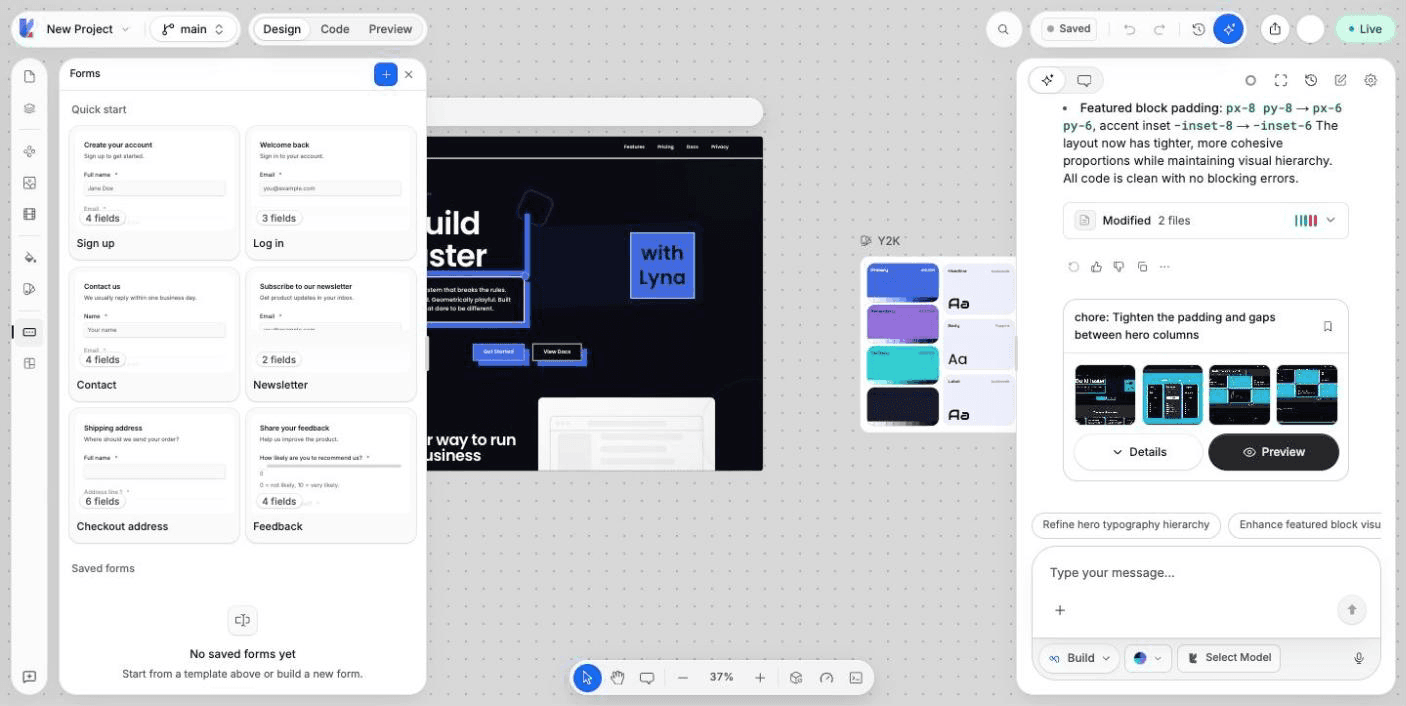Toggle the Live status pill
Viewport: 1406px width, 706px height.
(x=1365, y=29)
